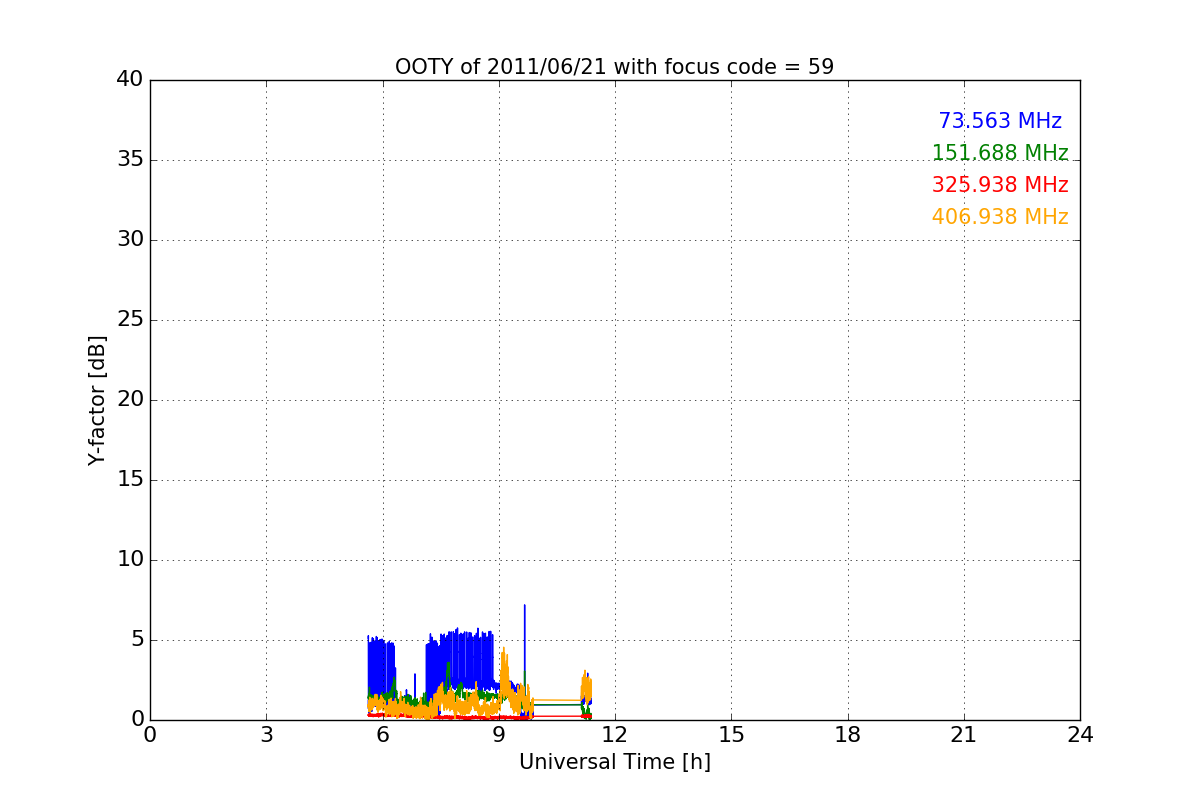Screen dimensions: 1200x800
Task: Click the y-axis tick label 20
Action: (x=130, y=400)
